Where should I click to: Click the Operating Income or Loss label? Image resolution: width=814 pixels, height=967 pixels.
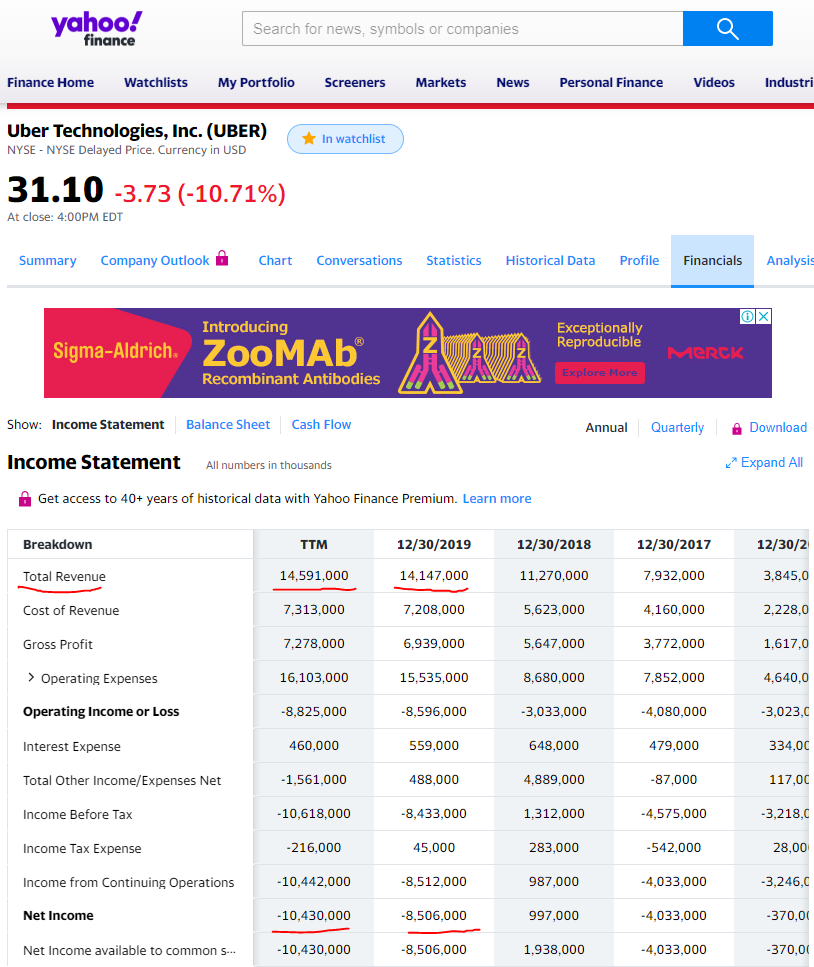[101, 711]
